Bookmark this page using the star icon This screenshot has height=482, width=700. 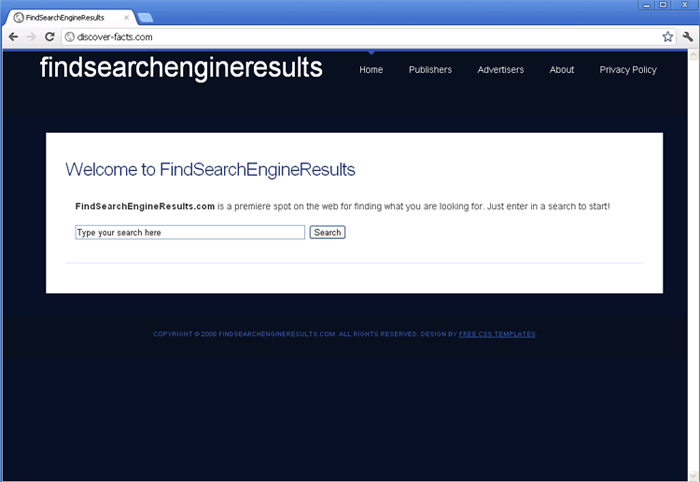click(x=667, y=37)
